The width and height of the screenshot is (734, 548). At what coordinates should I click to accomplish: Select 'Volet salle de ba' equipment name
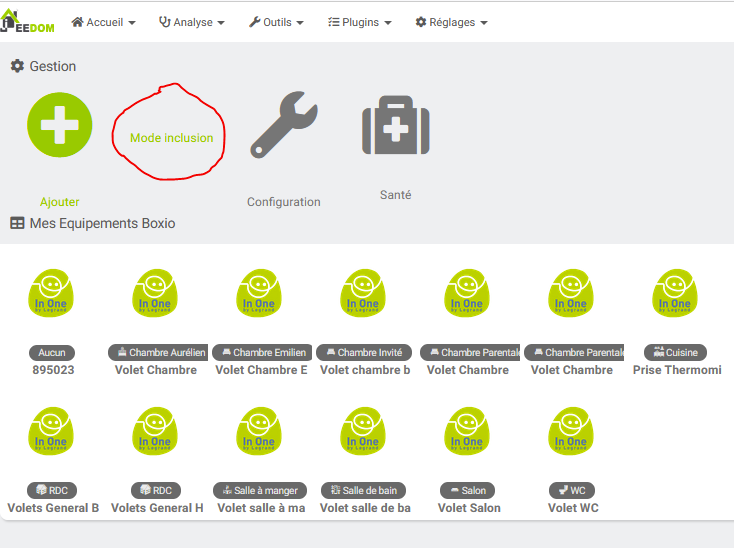click(x=365, y=508)
